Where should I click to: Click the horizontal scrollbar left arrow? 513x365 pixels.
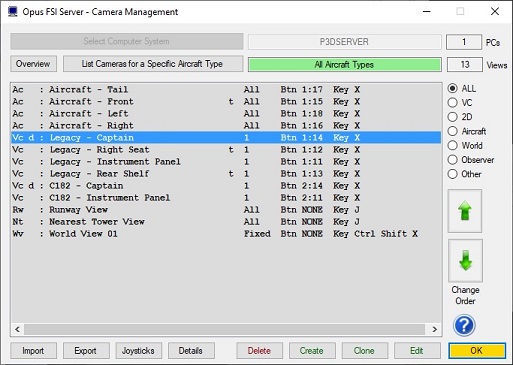coord(17,329)
